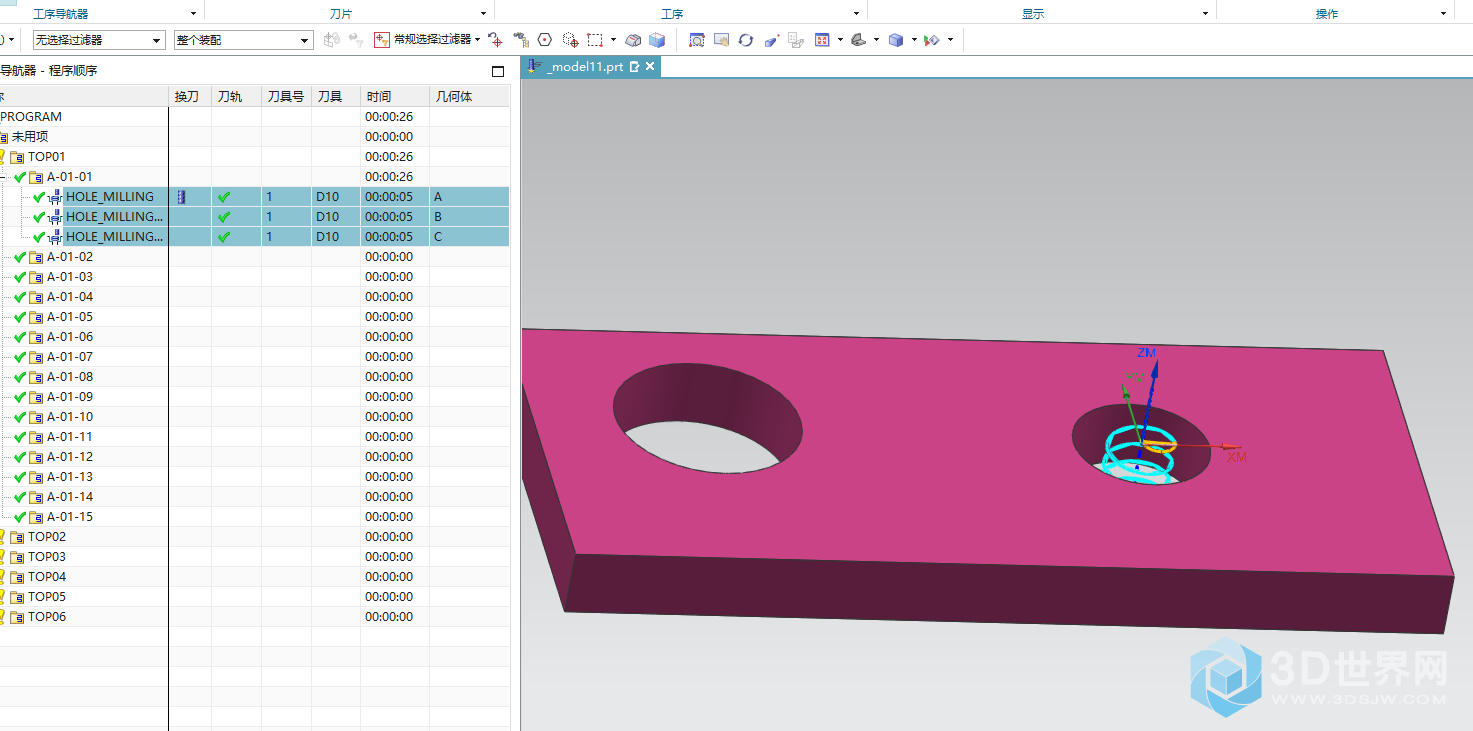Expand the 显示 ribbon group arrow

[1206, 14]
